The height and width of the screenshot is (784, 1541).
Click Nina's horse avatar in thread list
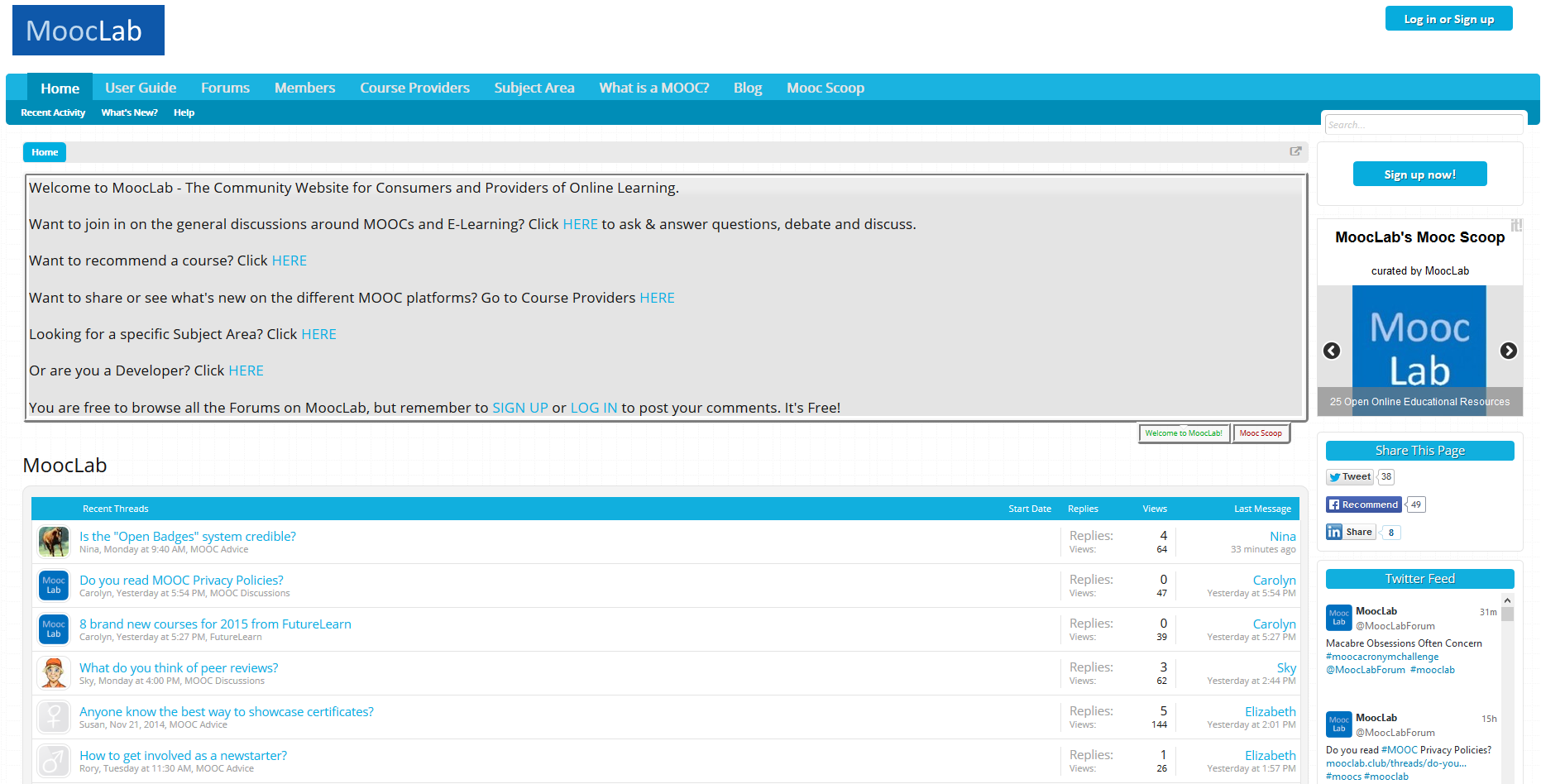tap(54, 542)
